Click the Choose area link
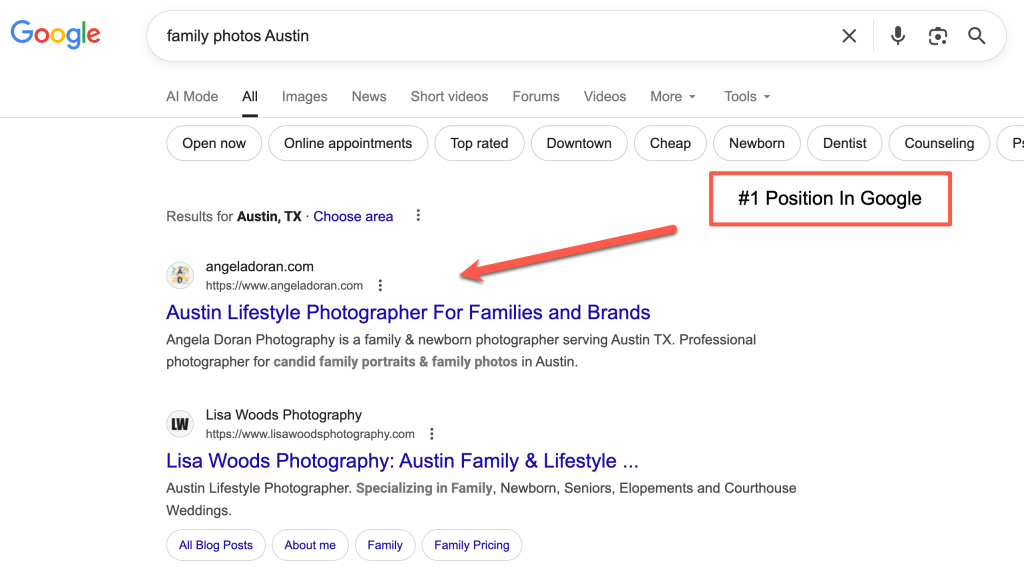The width and height of the screenshot is (1024, 568). (353, 216)
